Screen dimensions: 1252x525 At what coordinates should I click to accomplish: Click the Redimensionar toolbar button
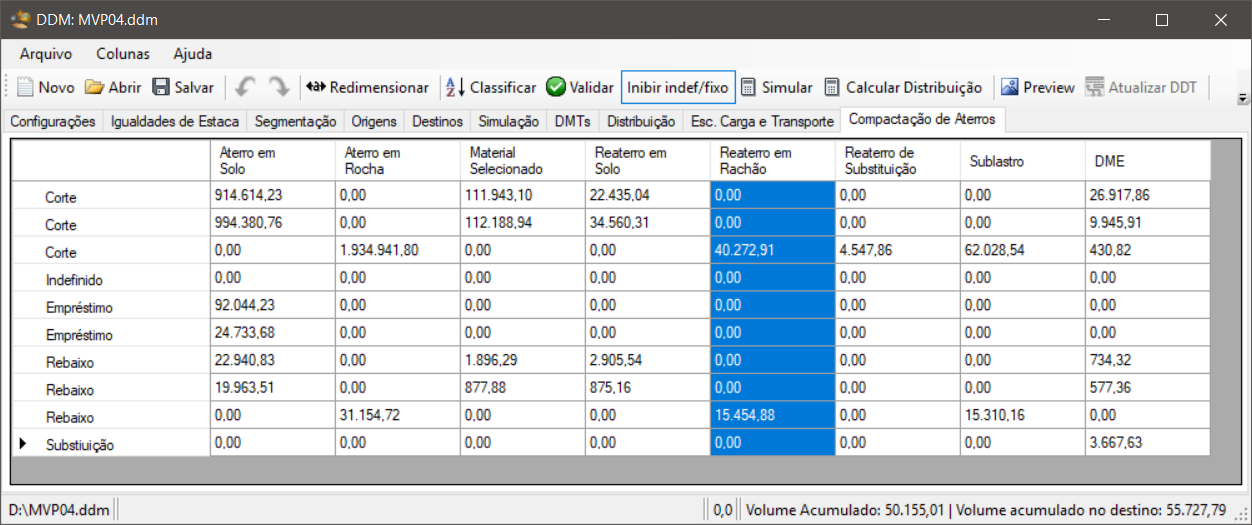pyautogui.click(x=367, y=87)
